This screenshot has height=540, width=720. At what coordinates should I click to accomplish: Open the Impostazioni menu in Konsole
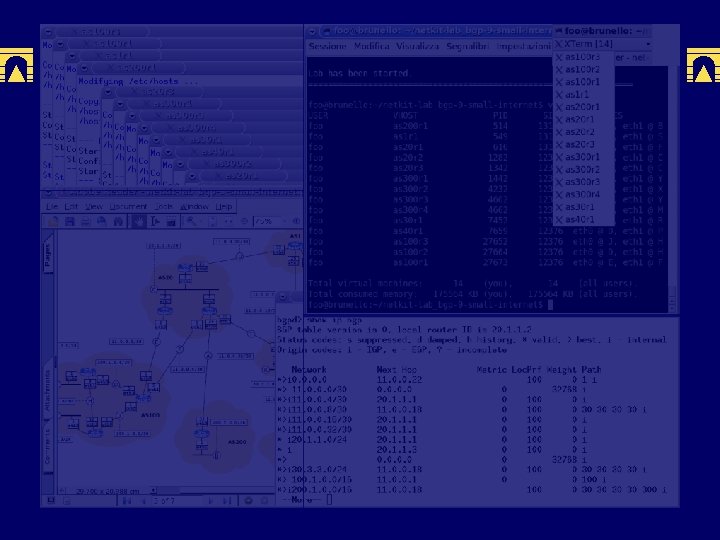click(523, 46)
